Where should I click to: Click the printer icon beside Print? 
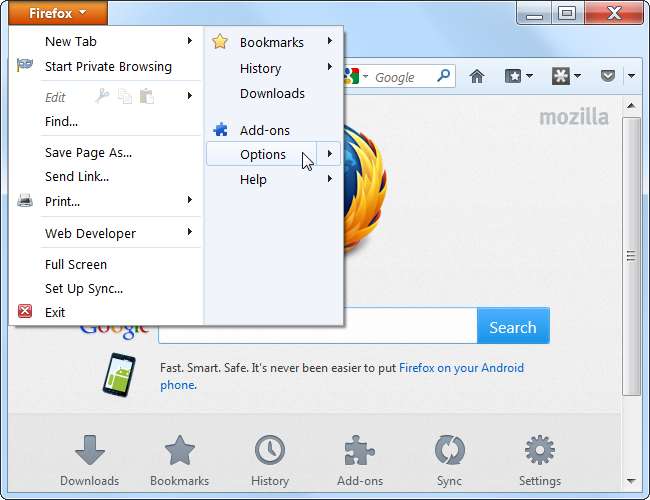(25, 201)
